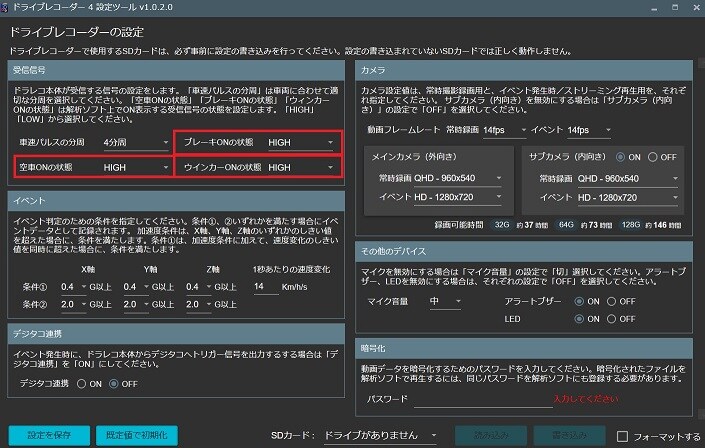705x448 pixels.
Task: Click the vertical scrollbar on the right
Action: pyautogui.click(x=701, y=238)
